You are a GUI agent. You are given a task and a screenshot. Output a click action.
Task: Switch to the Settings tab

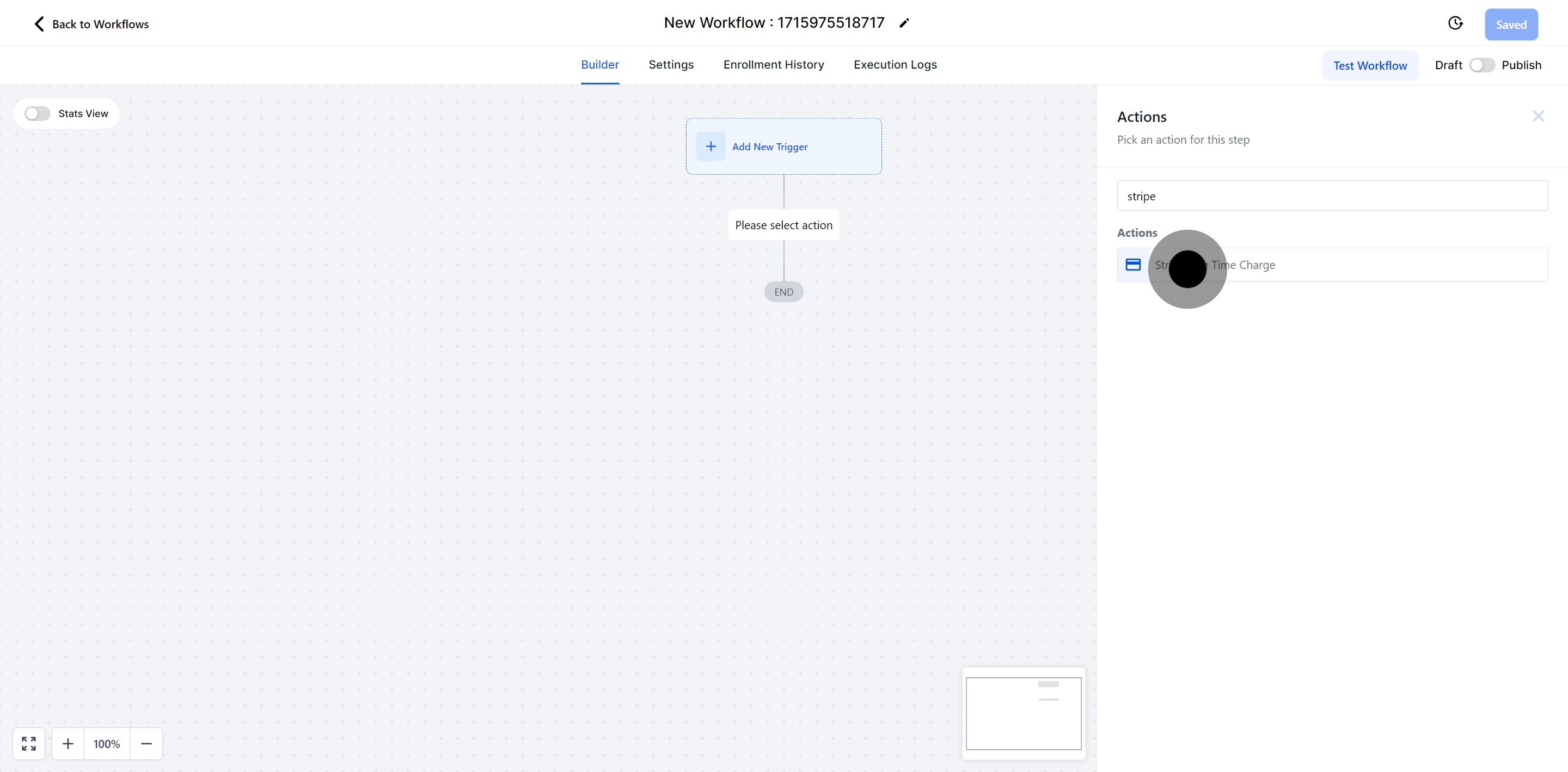coord(671,65)
